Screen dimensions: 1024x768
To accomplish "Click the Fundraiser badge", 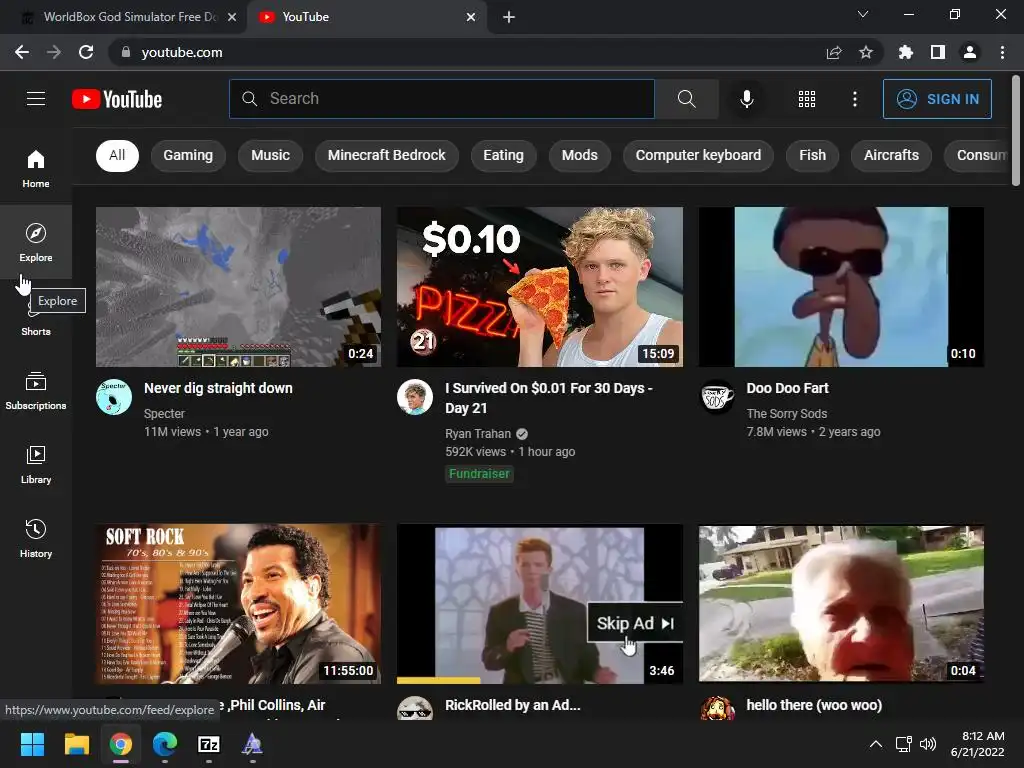I will pos(479,473).
